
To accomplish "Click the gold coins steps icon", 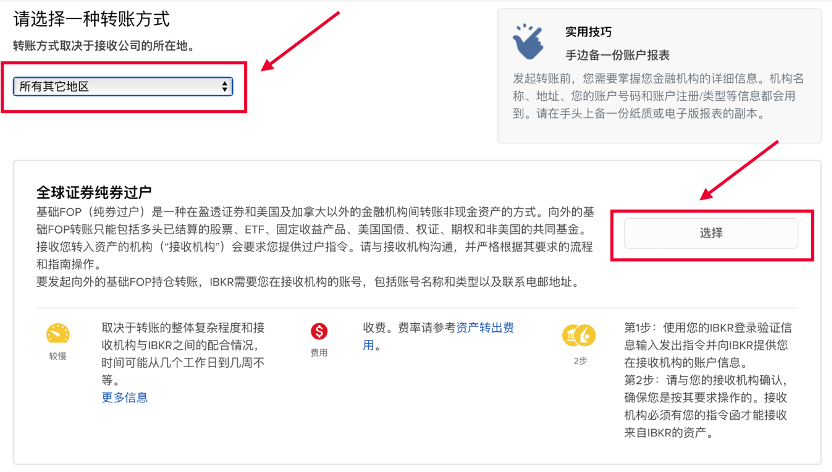I will pyautogui.click(x=579, y=335).
